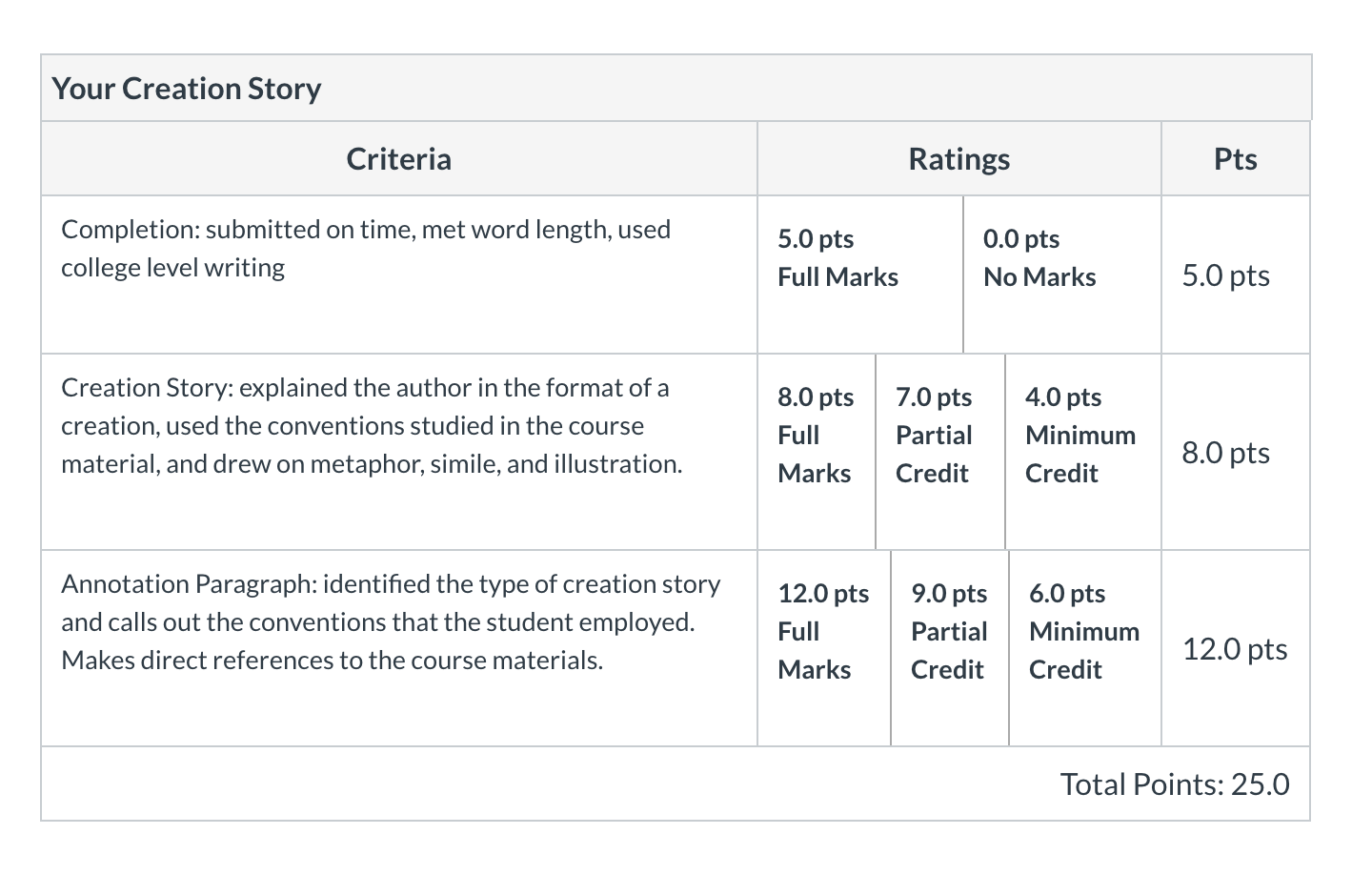The image size is (1372, 875).
Task: Select the 0.0 pts No Marks rating
Action: click(1039, 258)
